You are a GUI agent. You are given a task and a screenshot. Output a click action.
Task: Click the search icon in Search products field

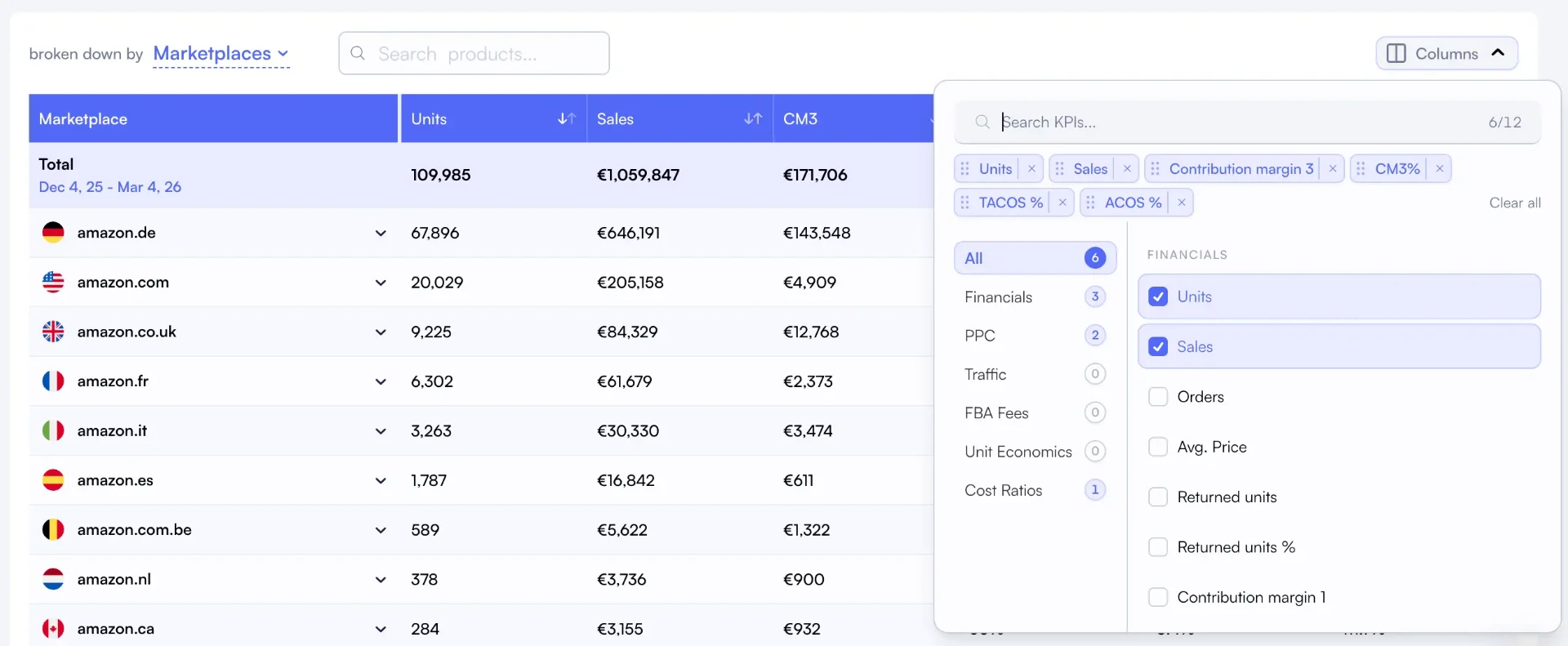358,53
